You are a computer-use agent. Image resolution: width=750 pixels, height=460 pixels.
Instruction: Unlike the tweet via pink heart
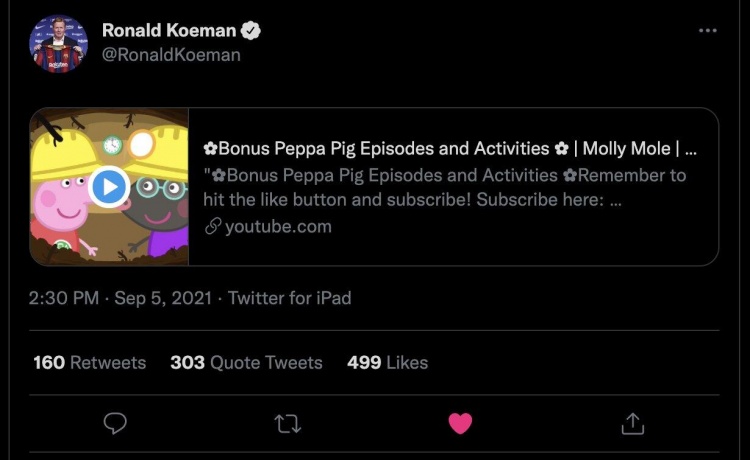460,424
